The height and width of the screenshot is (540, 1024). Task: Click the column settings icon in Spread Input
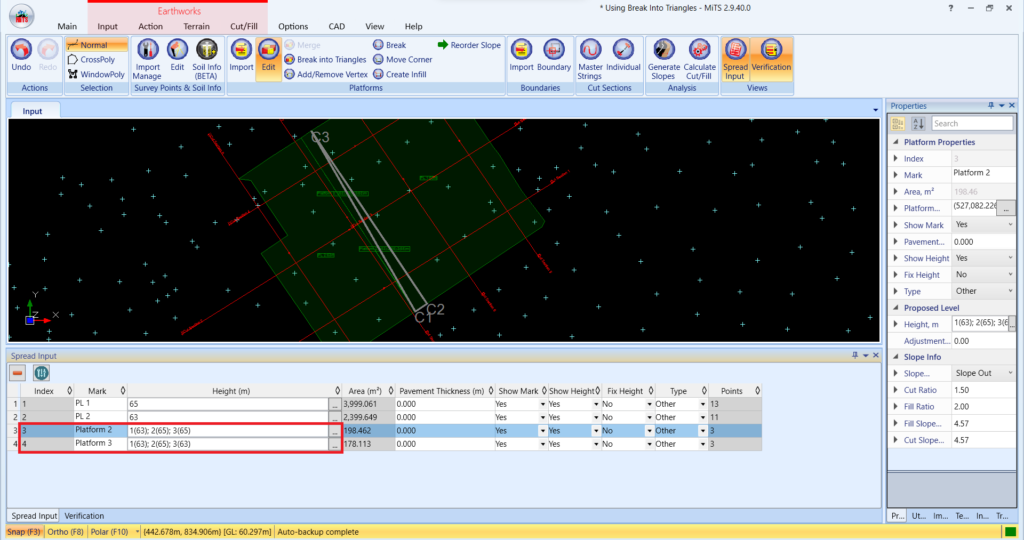(x=41, y=373)
